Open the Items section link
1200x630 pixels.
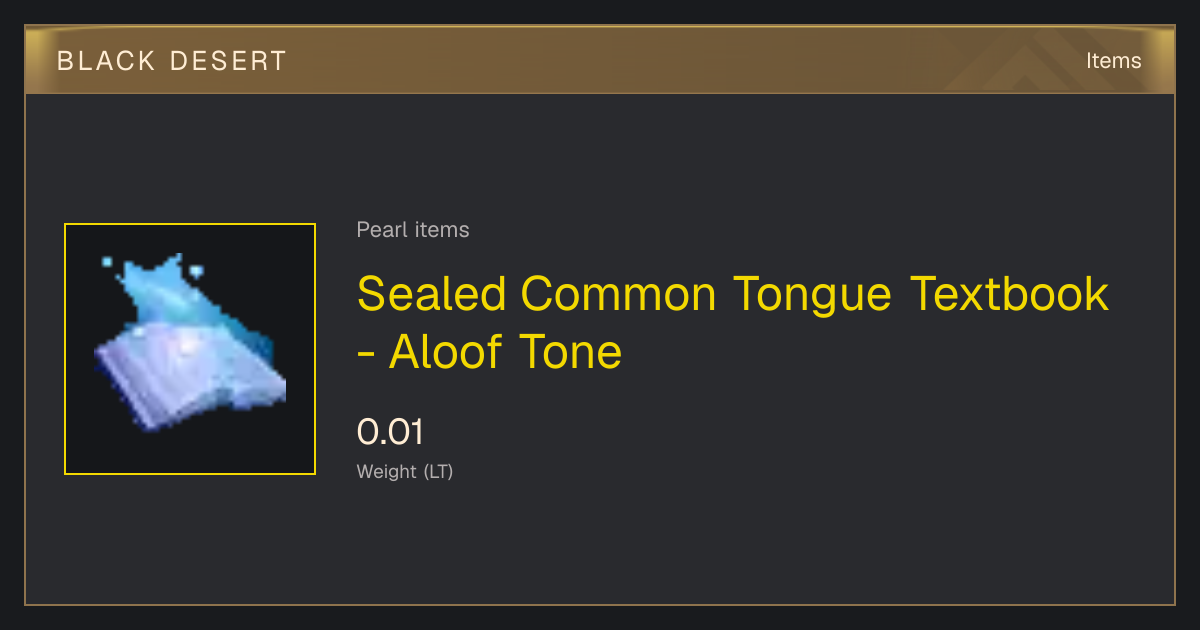1113,61
